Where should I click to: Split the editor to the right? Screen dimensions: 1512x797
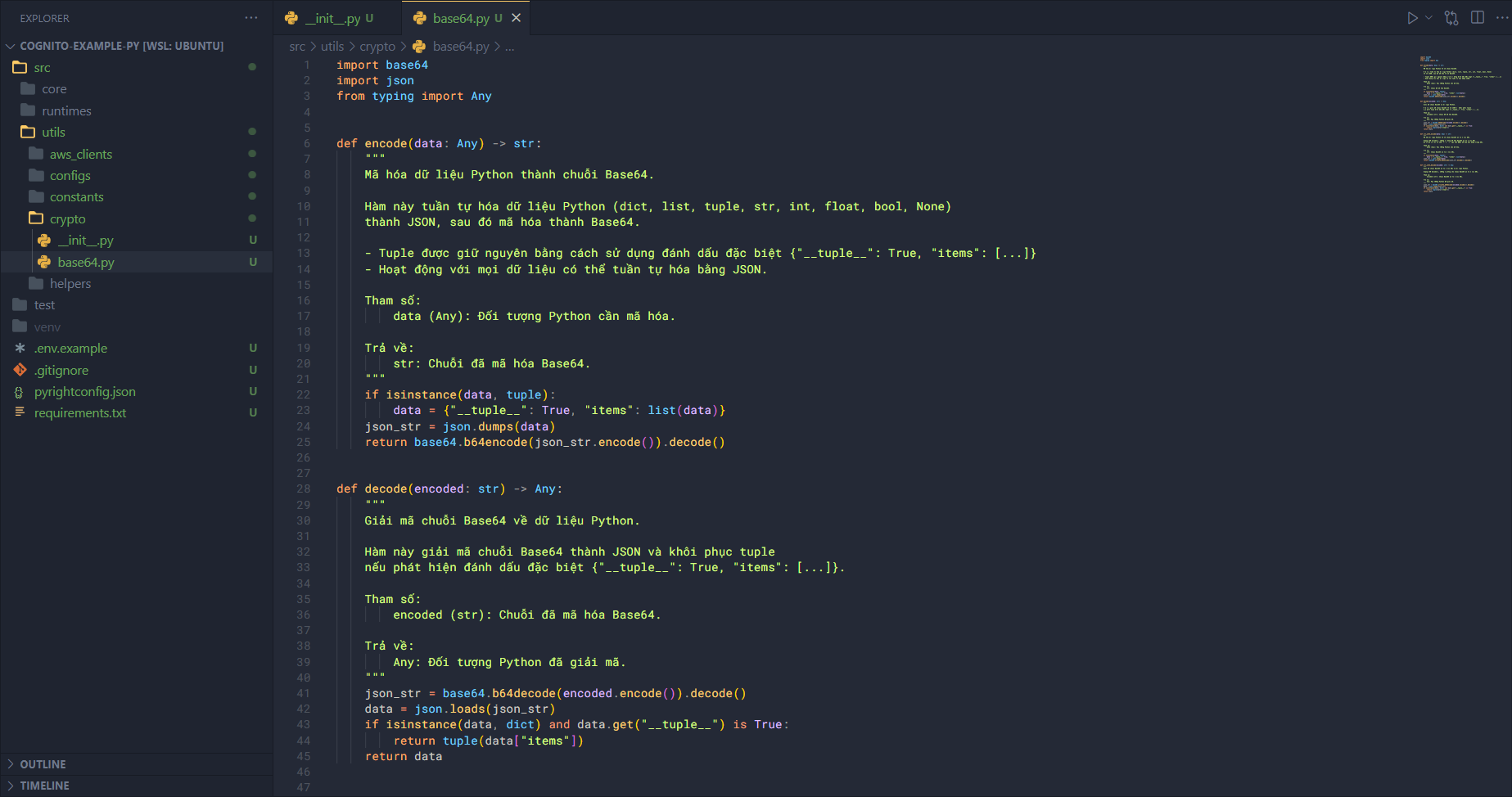[1478, 18]
